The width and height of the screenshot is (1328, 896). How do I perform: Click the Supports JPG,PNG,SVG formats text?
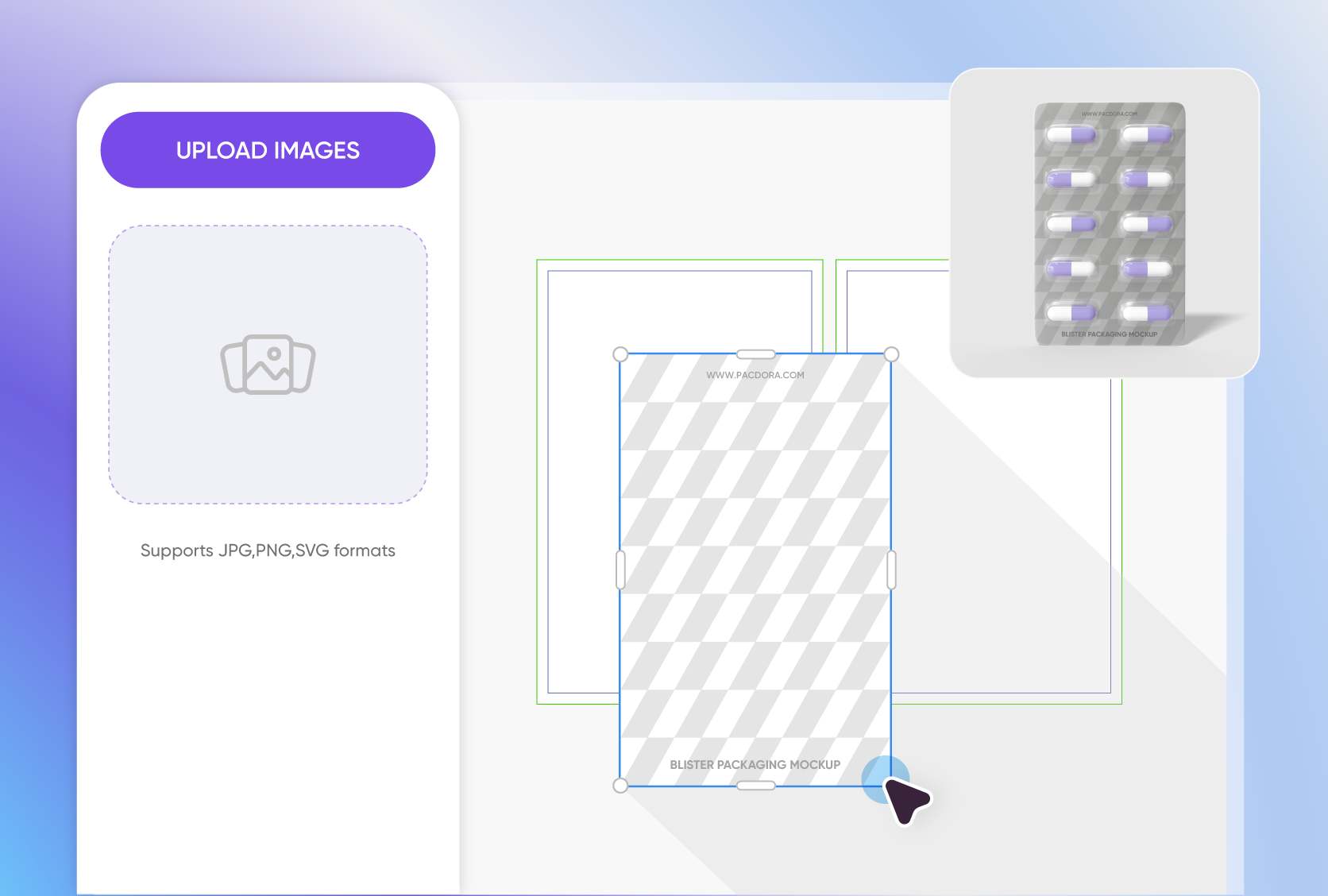pos(268,550)
